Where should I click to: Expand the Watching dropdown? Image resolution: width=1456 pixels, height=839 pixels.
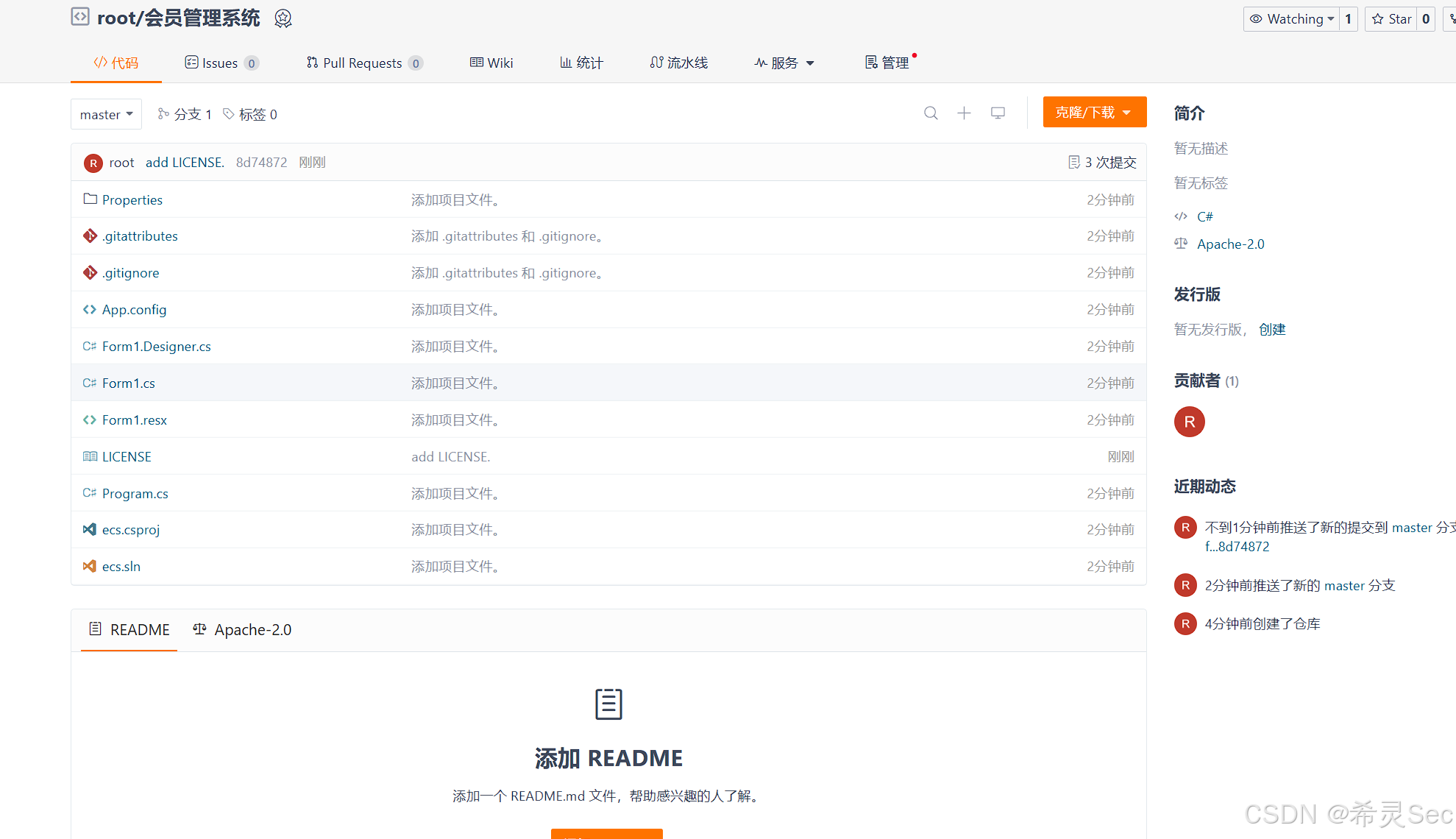[1292, 19]
